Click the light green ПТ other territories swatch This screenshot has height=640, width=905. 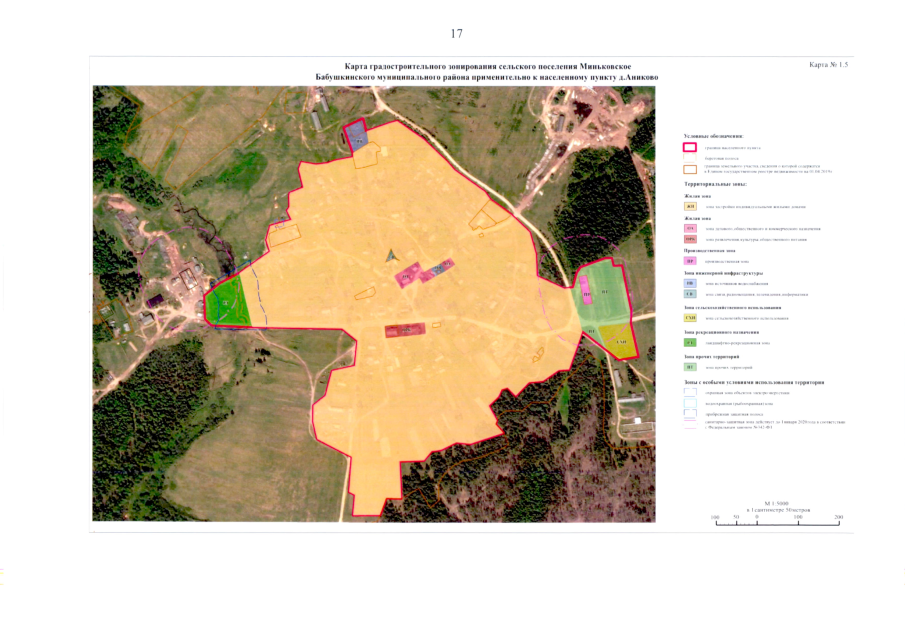pos(690,368)
